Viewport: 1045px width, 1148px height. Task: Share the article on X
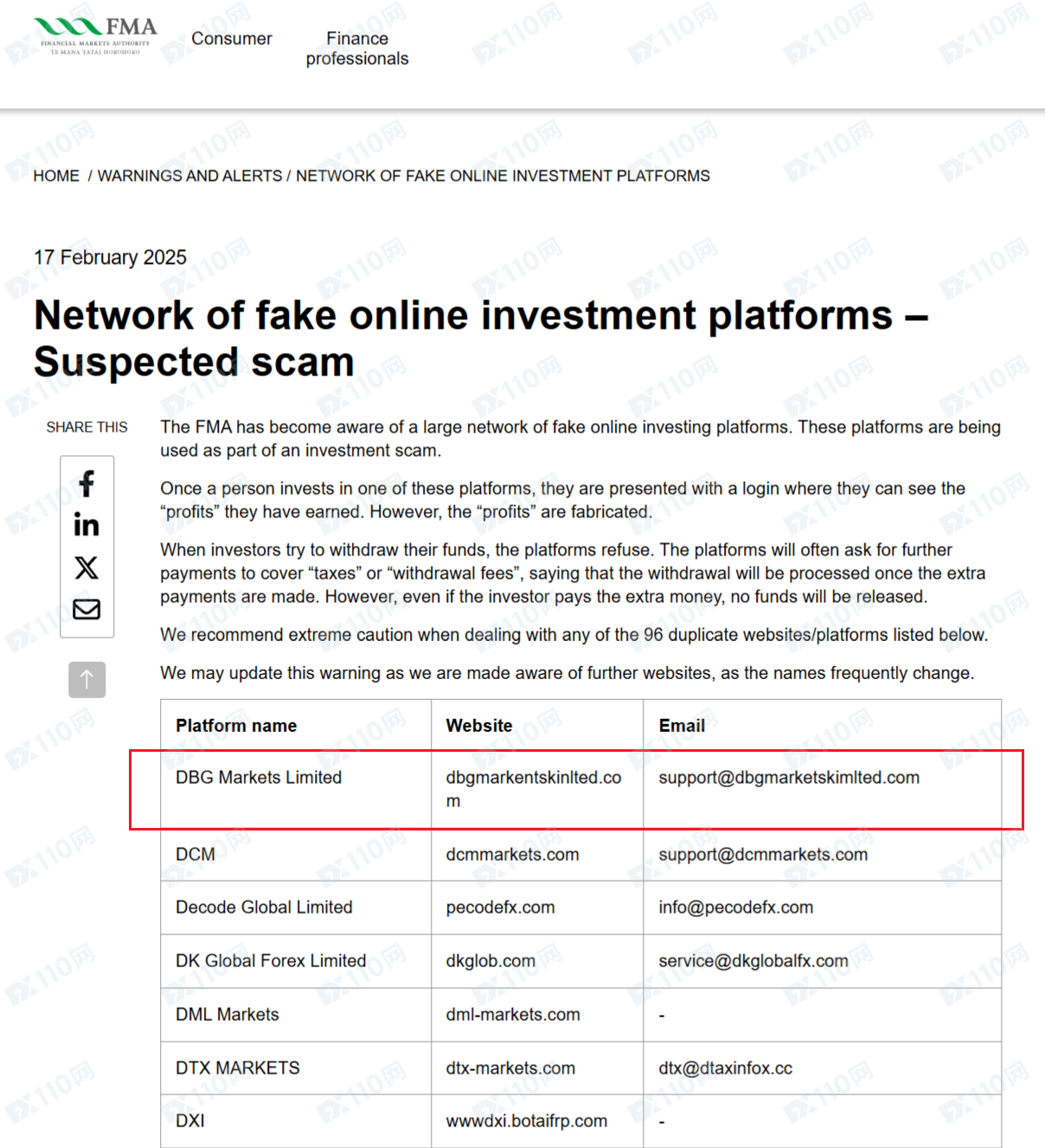(x=87, y=568)
